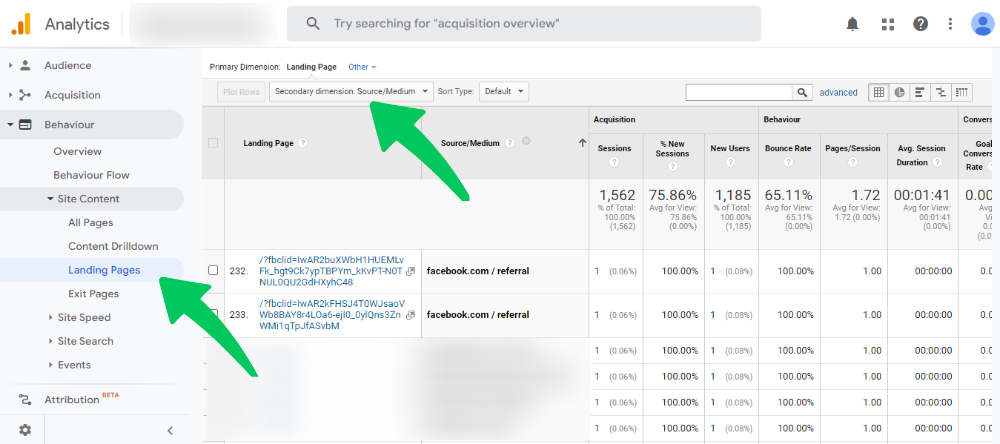Open Content Drilldown report
The height and width of the screenshot is (444, 1000).
pos(113,246)
